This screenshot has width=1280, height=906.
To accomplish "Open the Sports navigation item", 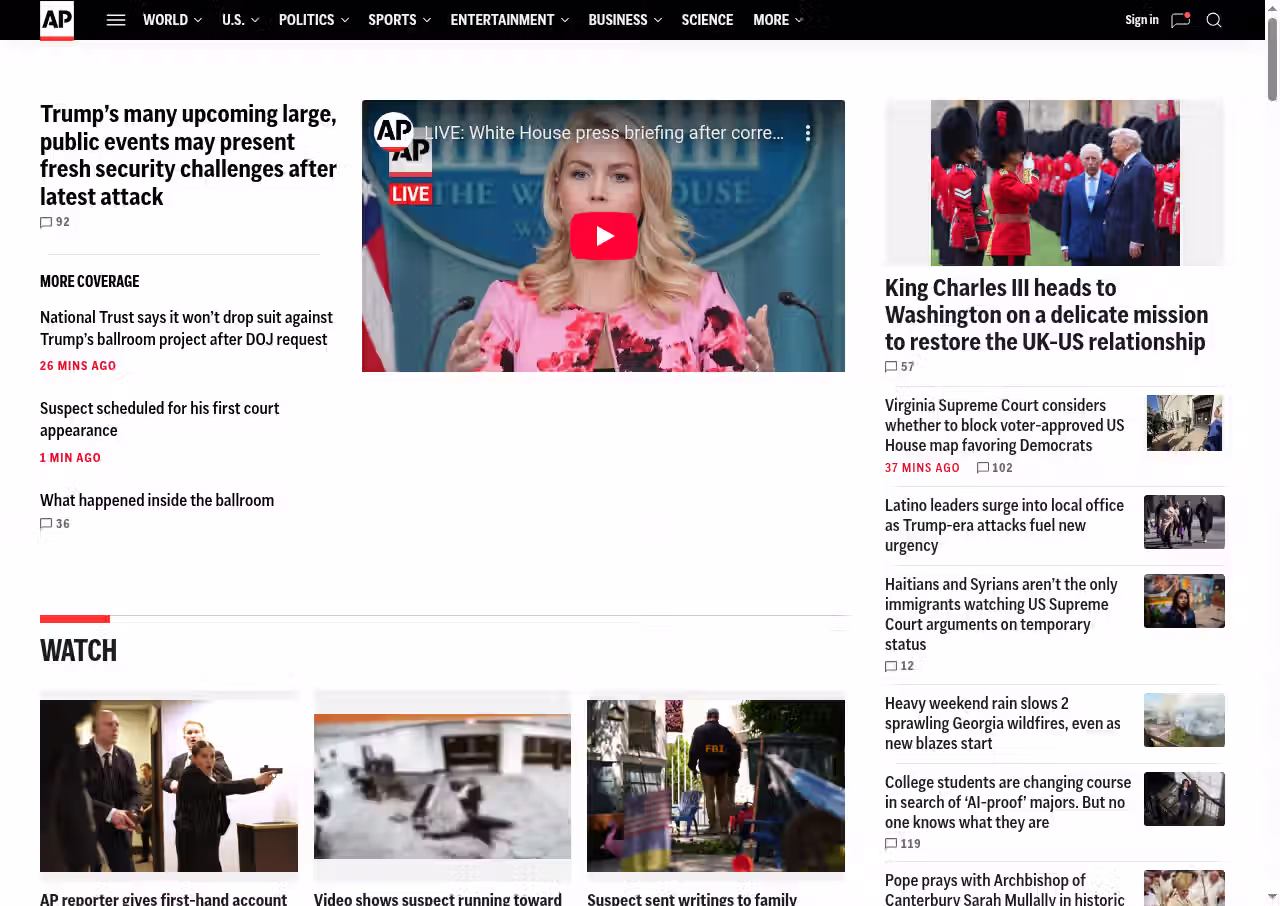I will pyautogui.click(x=399, y=20).
